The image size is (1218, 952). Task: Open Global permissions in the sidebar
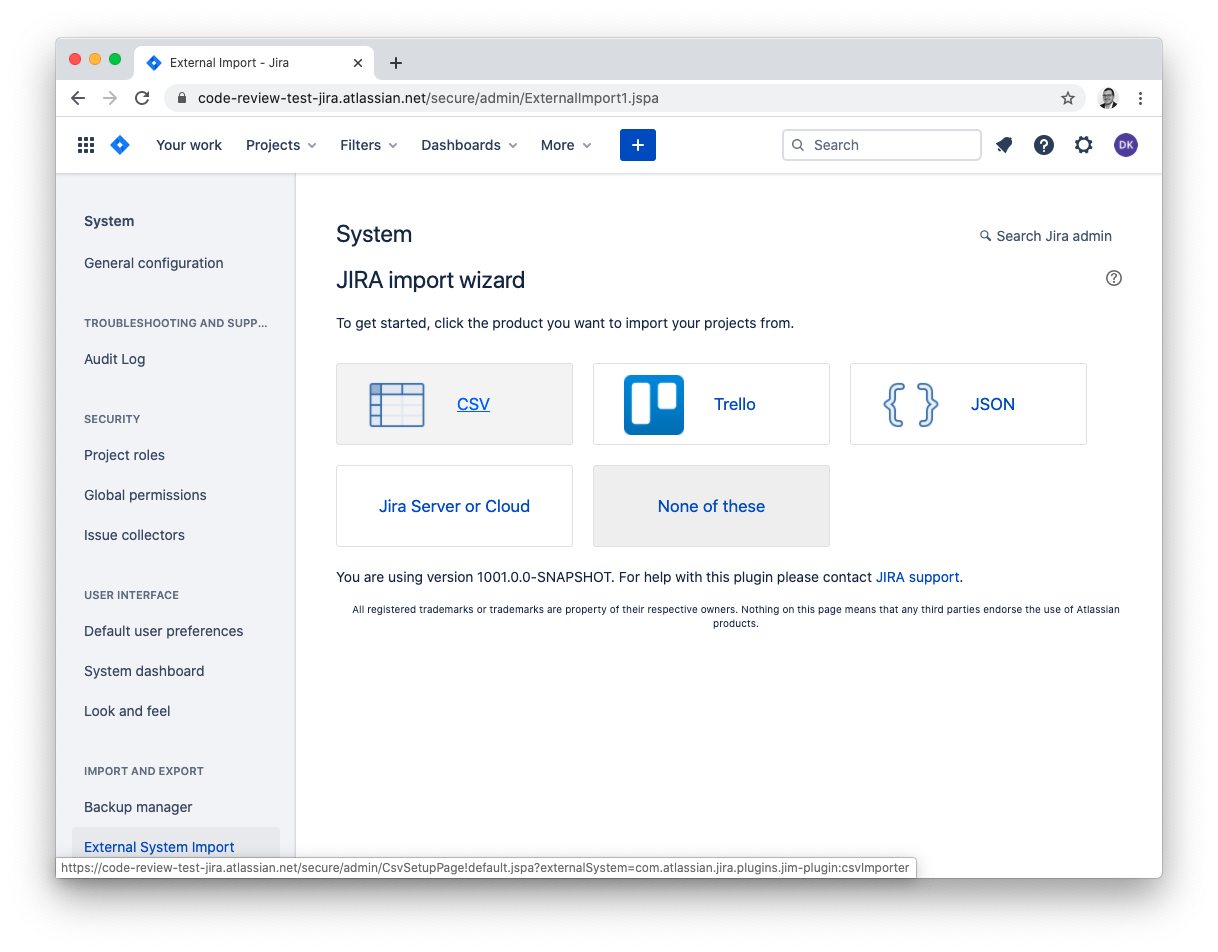[145, 495]
